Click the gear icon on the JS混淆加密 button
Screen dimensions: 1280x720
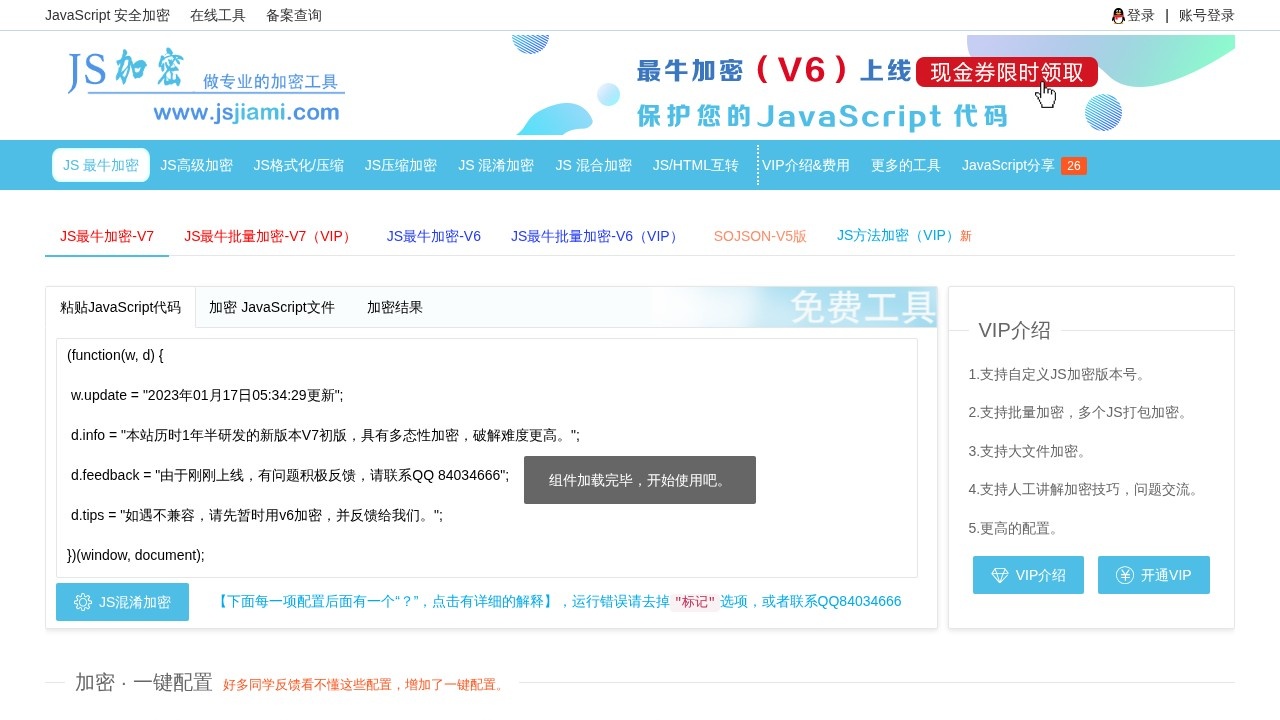point(83,602)
